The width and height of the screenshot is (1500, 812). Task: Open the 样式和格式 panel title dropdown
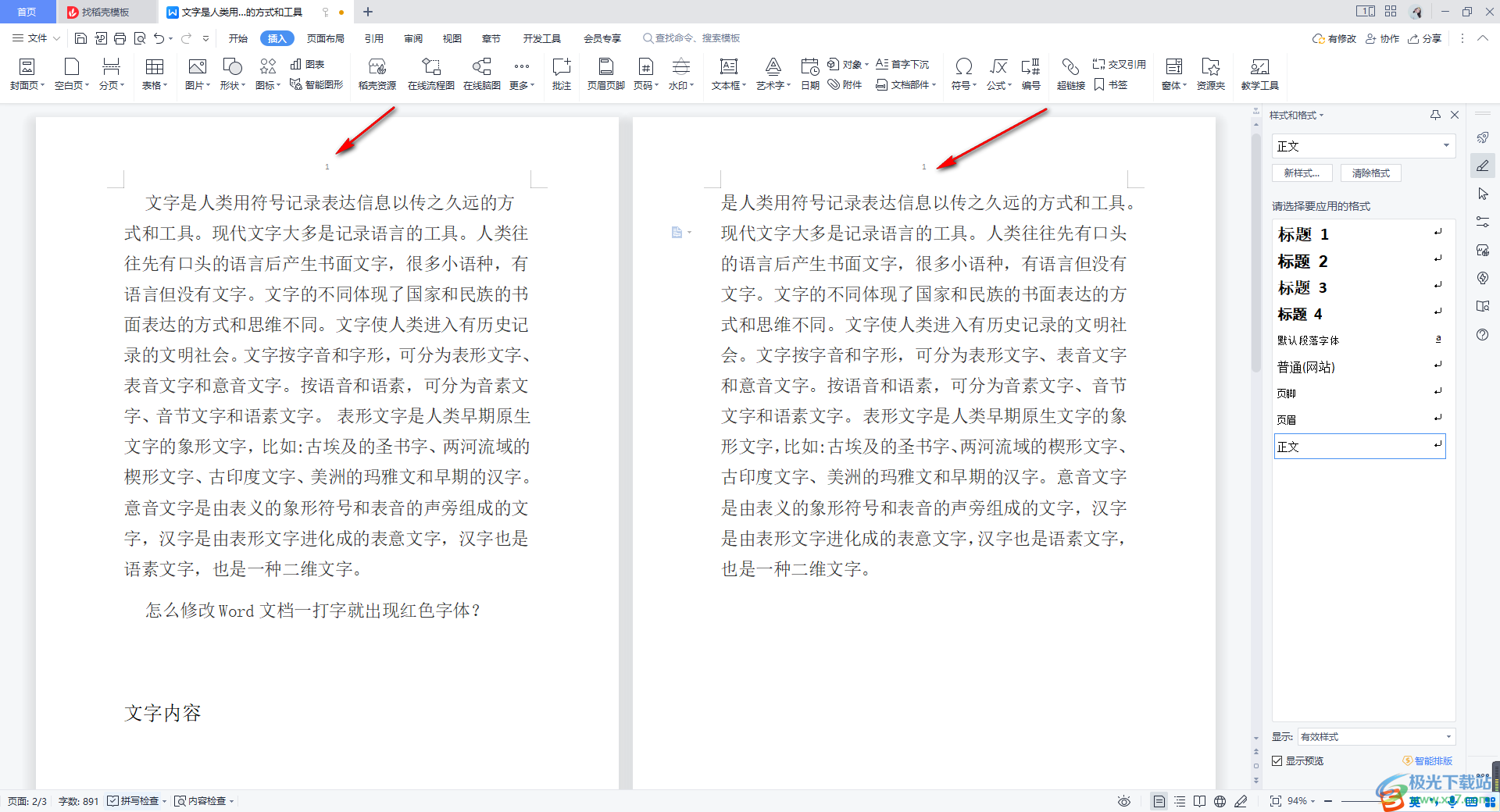tap(1297, 115)
